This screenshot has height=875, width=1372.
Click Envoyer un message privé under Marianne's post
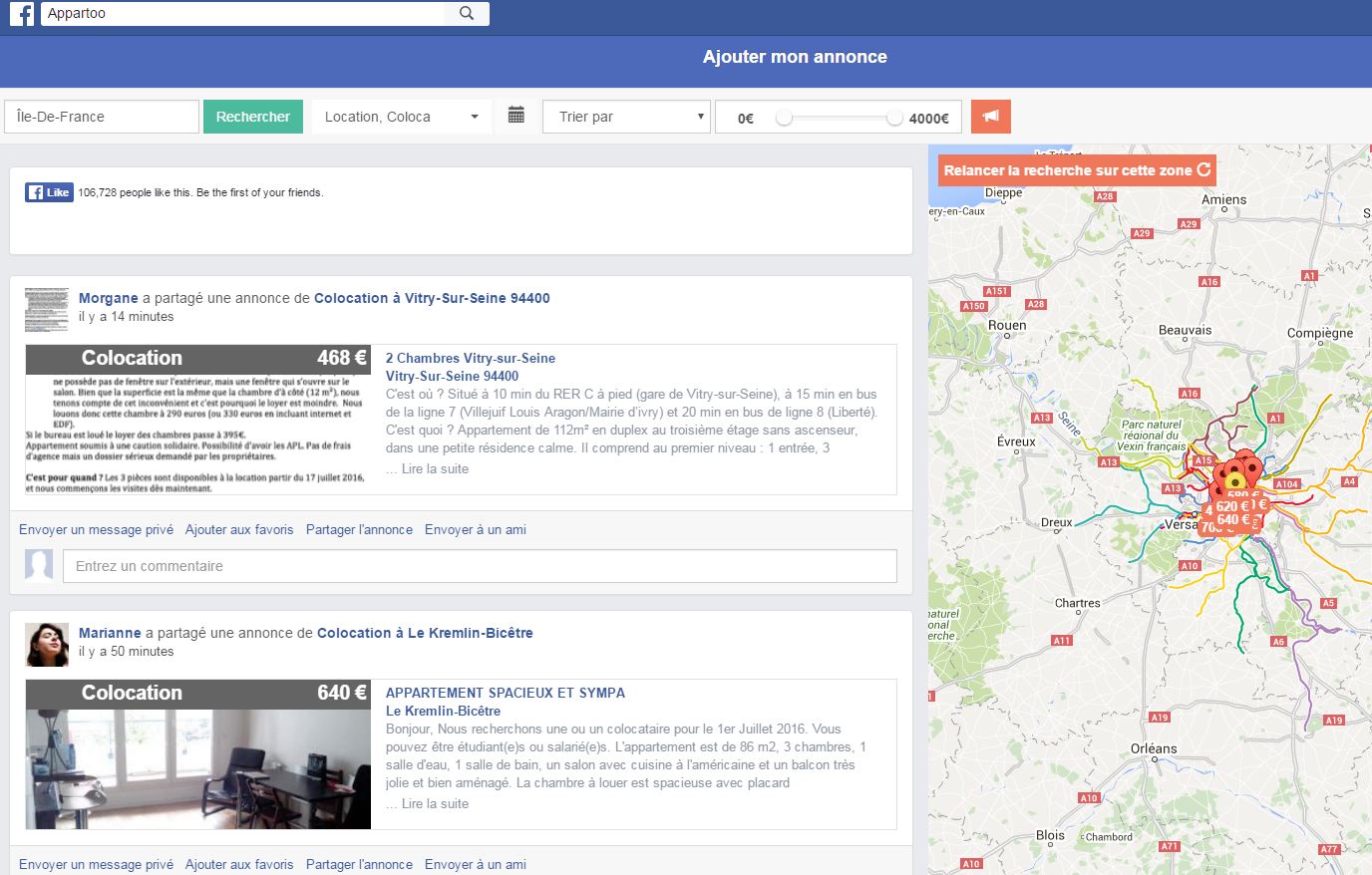pyautogui.click(x=96, y=864)
